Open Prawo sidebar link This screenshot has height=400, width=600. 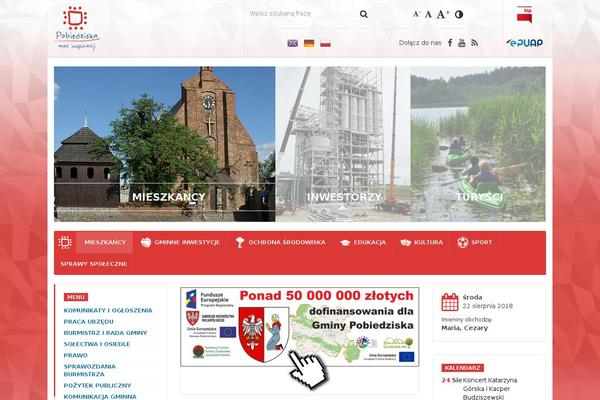pyautogui.click(x=75, y=355)
